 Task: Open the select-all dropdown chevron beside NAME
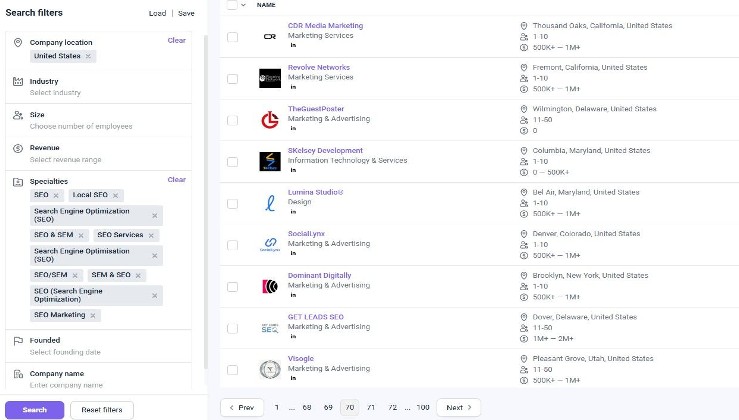click(x=244, y=5)
